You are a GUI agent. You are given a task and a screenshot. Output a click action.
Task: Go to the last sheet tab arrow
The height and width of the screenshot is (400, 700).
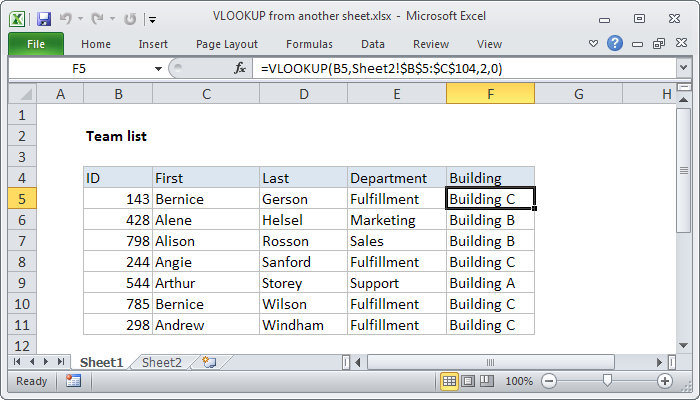[x=61, y=362]
